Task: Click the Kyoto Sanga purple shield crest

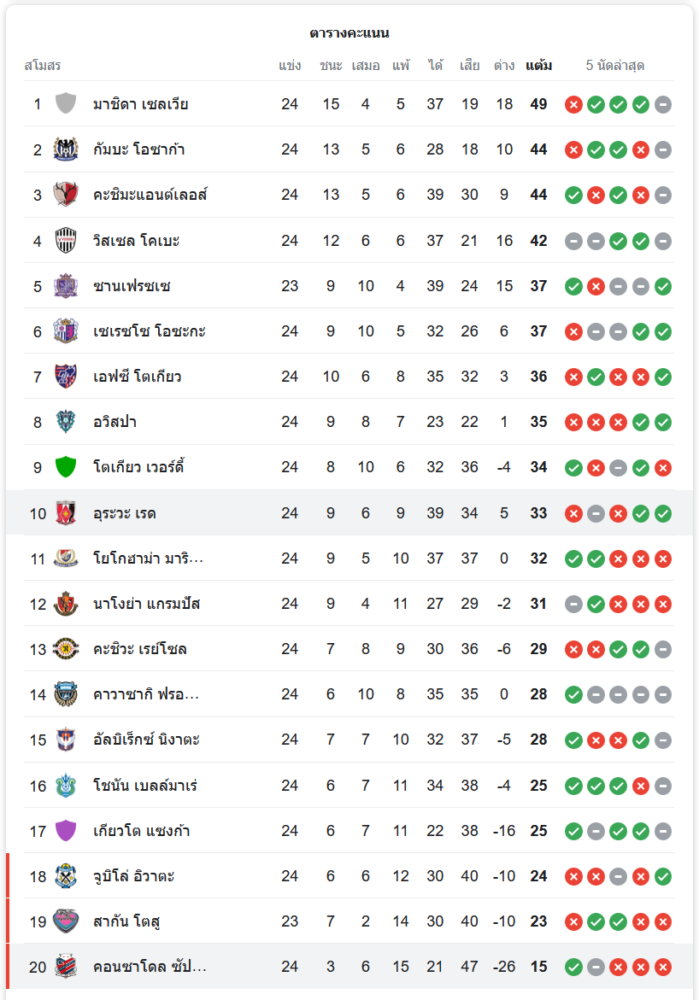Action: (66, 830)
